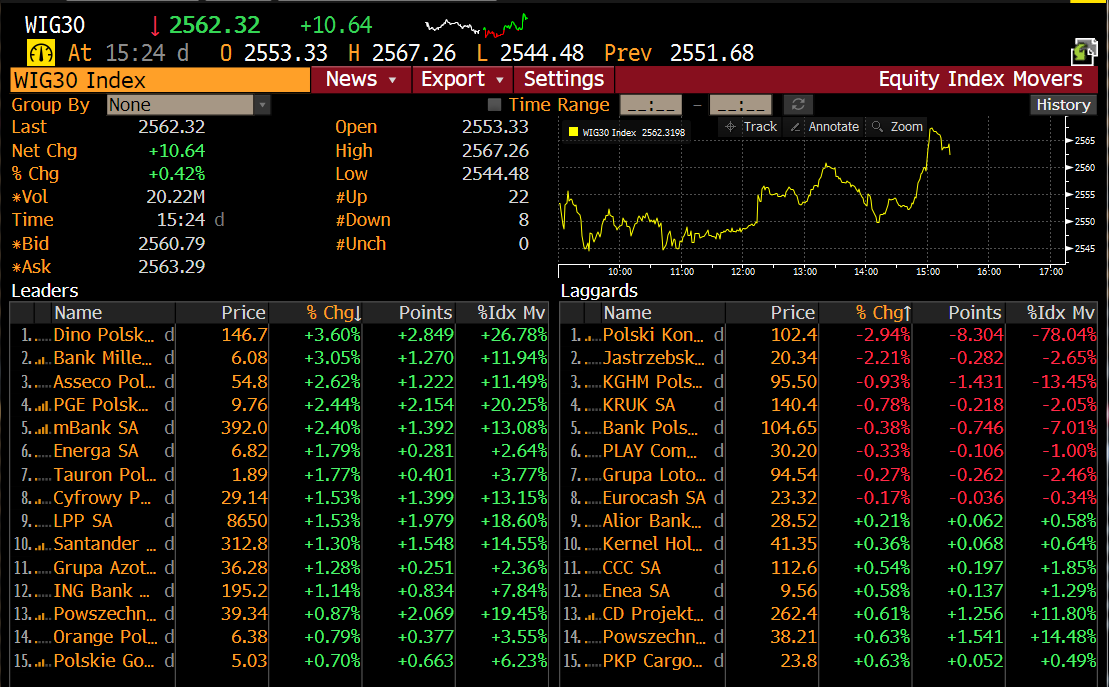
Task: Click the Time Range end time field
Action: coord(741,105)
